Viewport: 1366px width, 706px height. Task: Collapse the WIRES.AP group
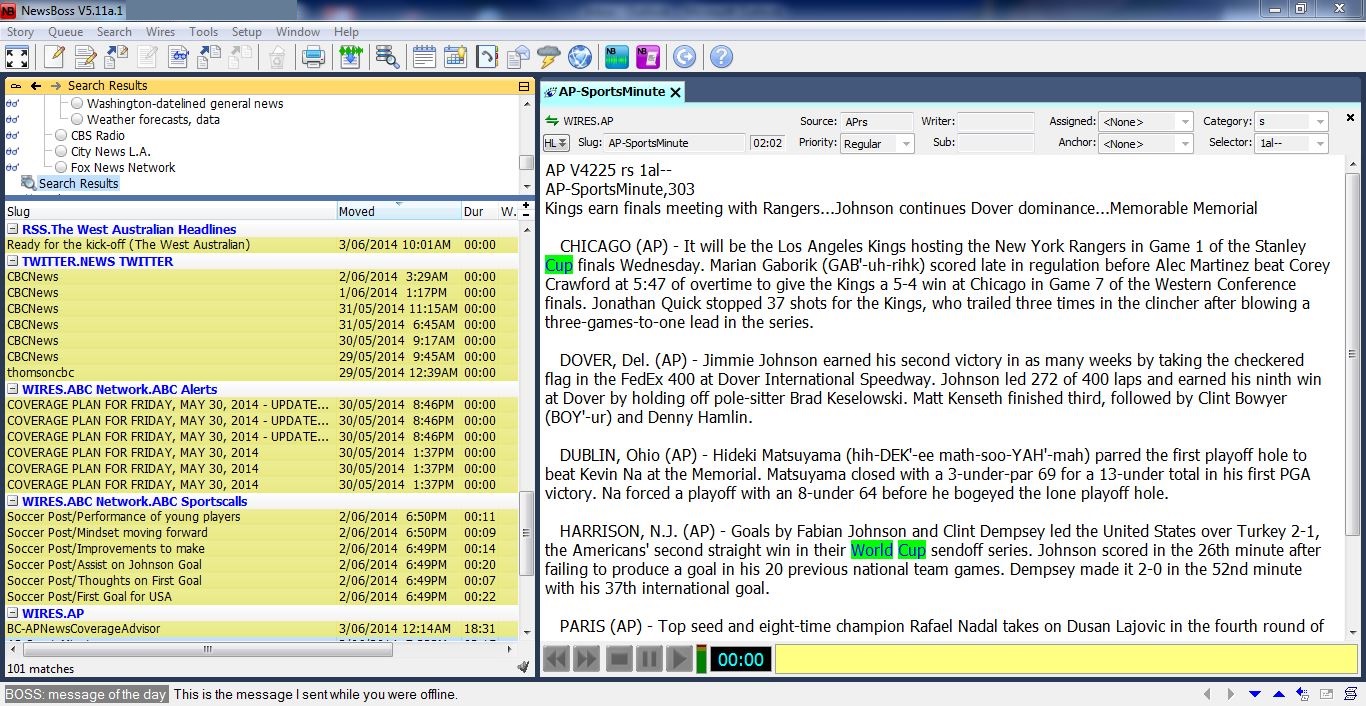coord(13,613)
